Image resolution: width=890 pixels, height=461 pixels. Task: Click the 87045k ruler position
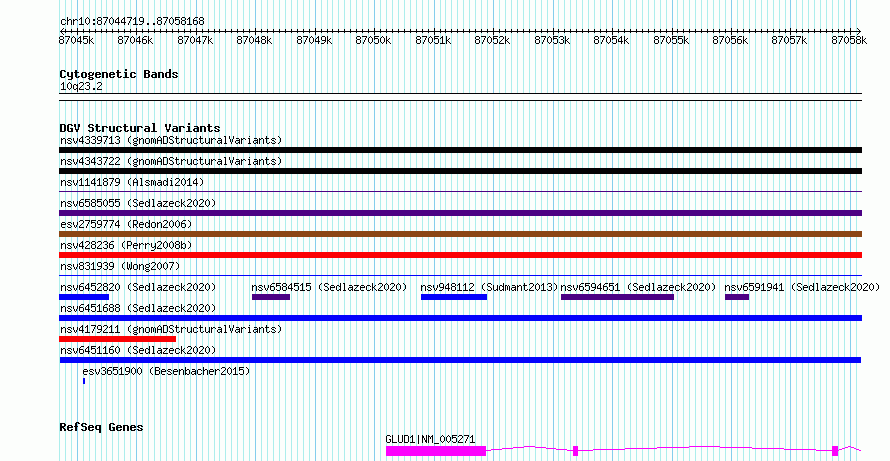click(77, 40)
